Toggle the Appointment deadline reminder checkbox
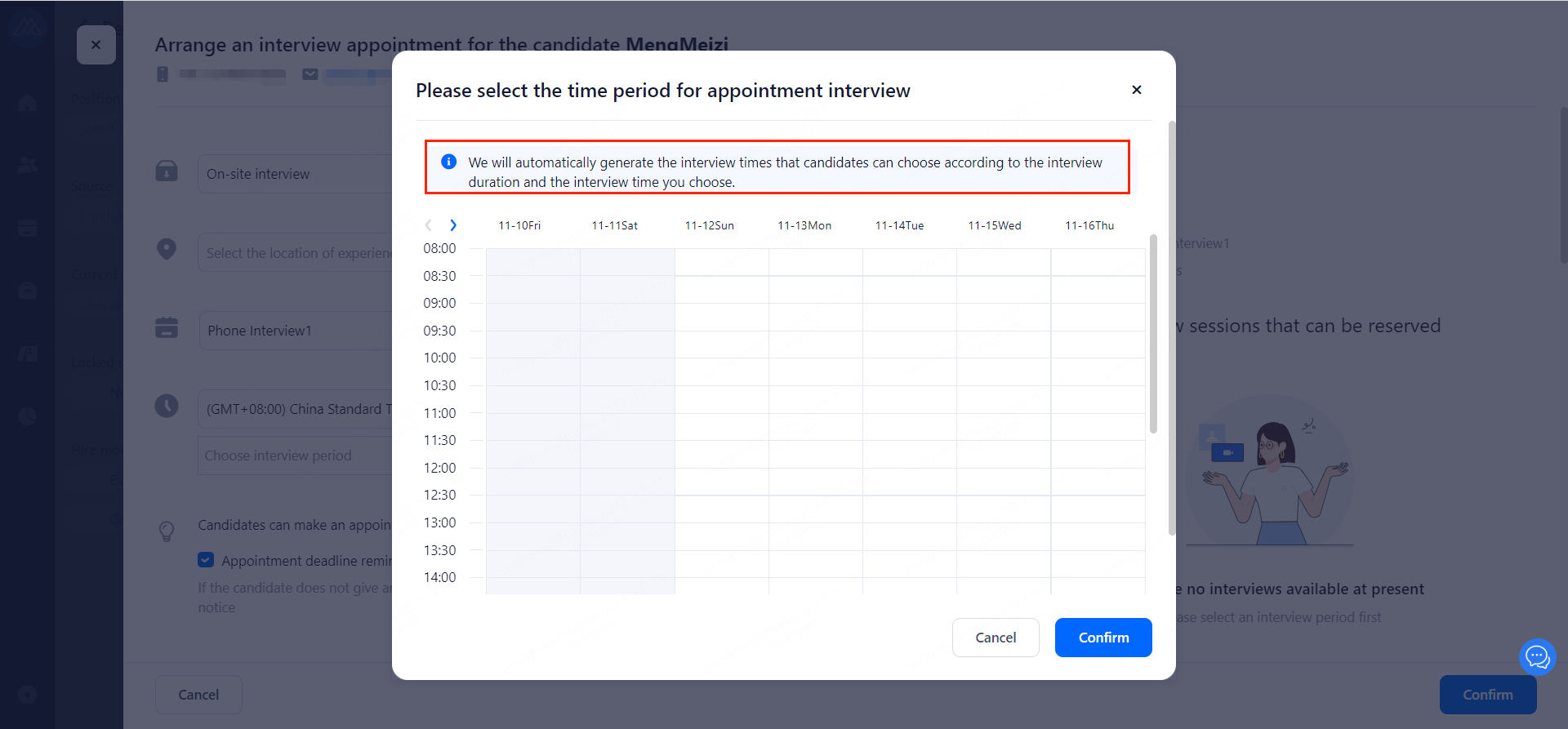Screen dimensions: 1568x729 (x=206, y=560)
